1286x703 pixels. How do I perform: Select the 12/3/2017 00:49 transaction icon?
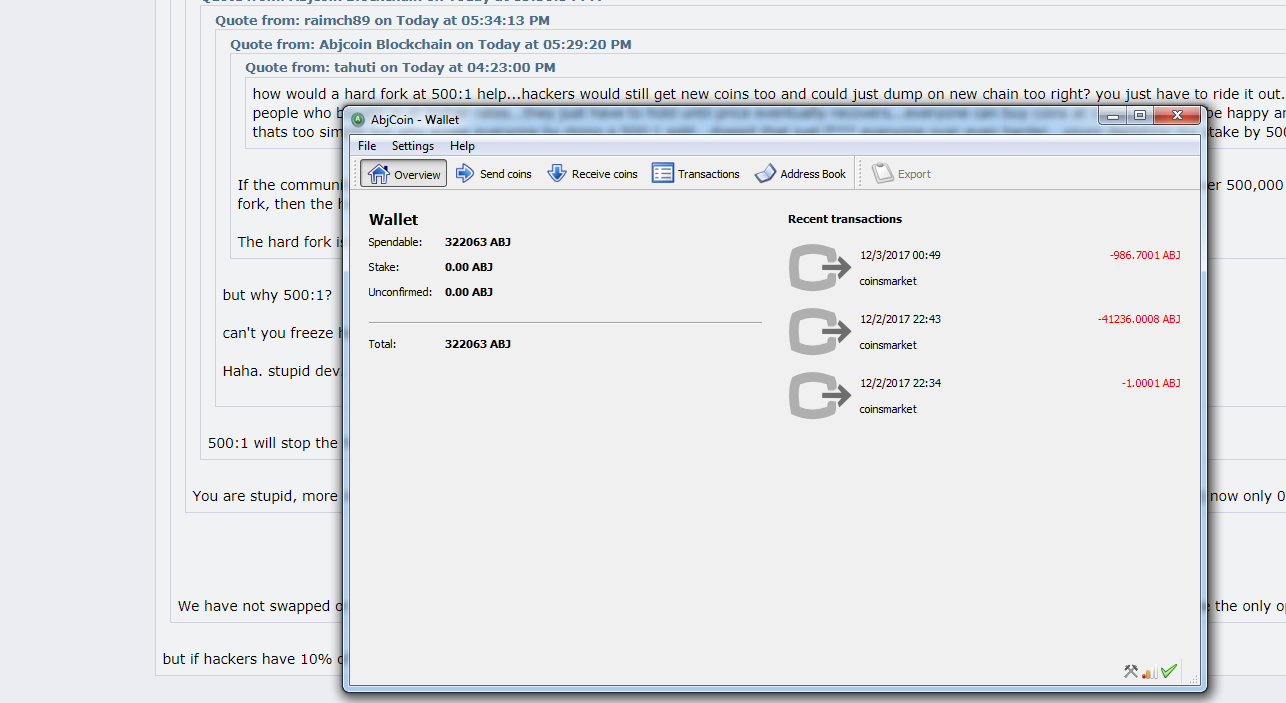pos(820,268)
